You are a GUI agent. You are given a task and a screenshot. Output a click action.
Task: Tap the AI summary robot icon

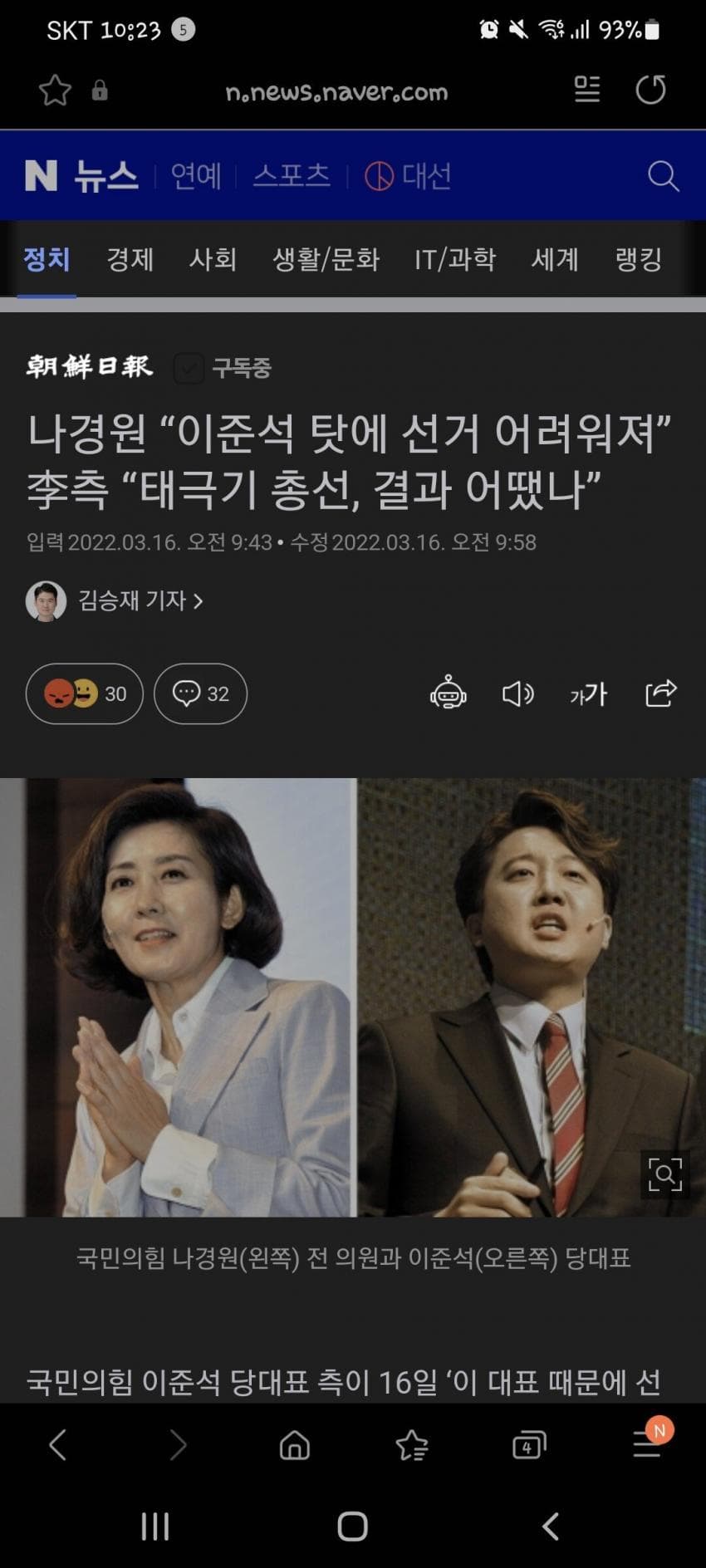tap(449, 693)
